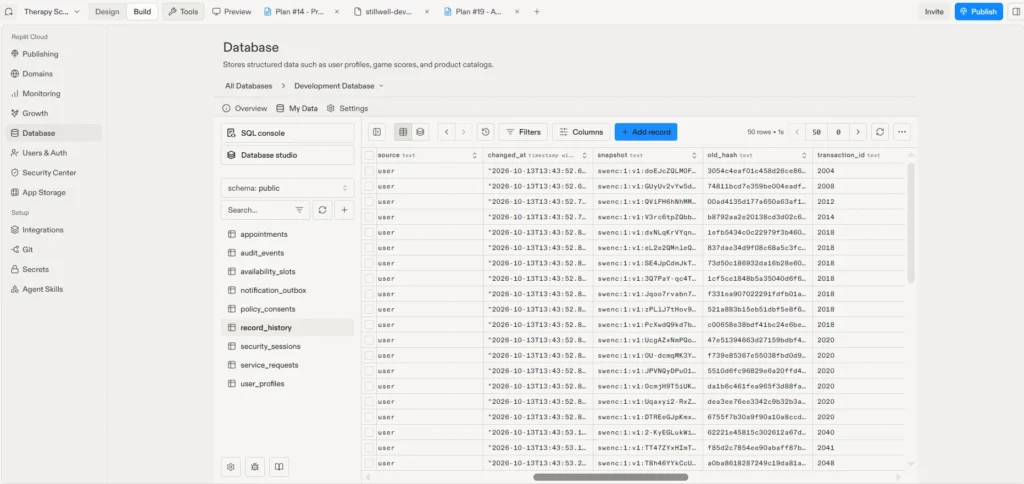The image size is (1024, 484).
Task: Switch to the Overview tab
Action: click(245, 108)
